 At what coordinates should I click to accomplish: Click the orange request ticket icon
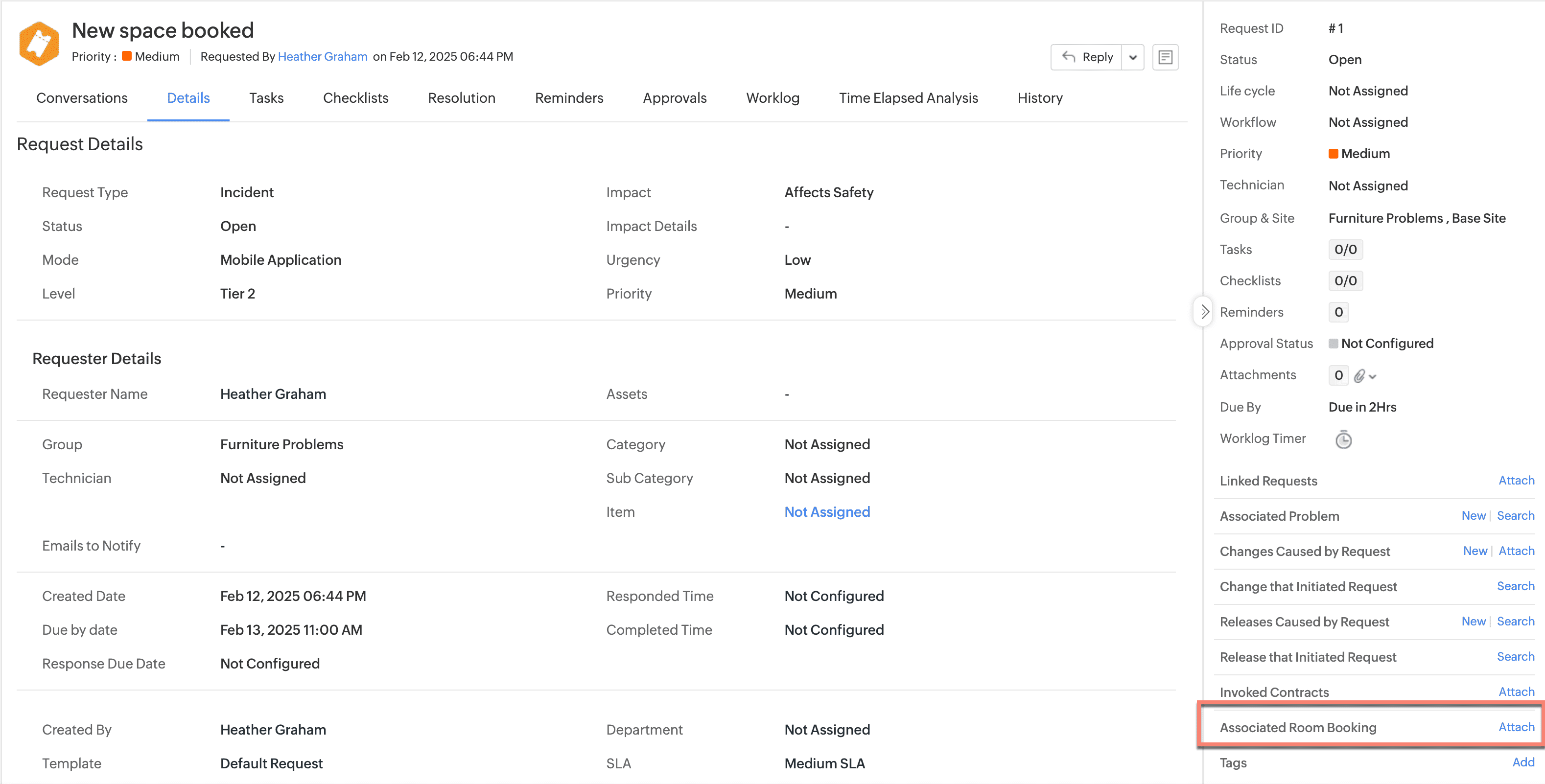pyautogui.click(x=39, y=43)
